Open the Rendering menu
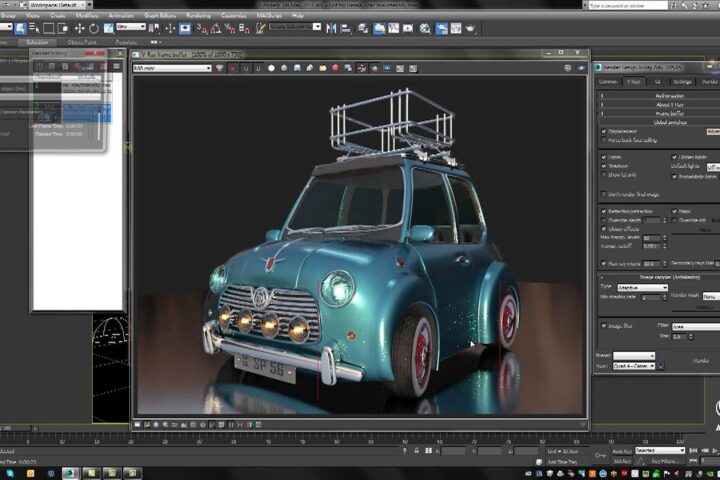This screenshot has height=480, width=720. 198,16
